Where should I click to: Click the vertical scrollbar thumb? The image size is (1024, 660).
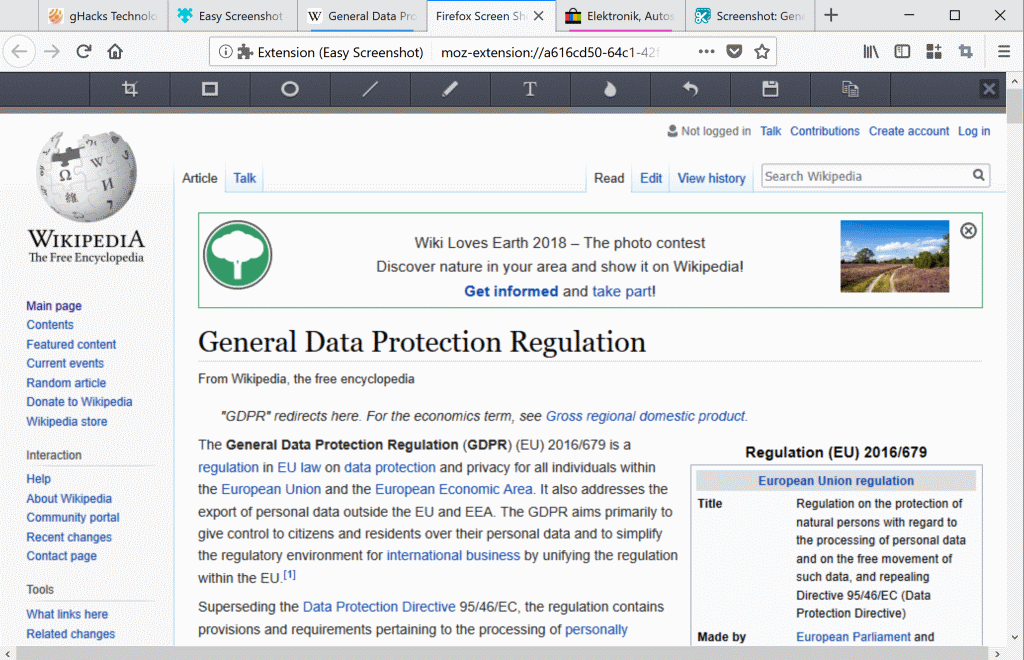[1014, 106]
